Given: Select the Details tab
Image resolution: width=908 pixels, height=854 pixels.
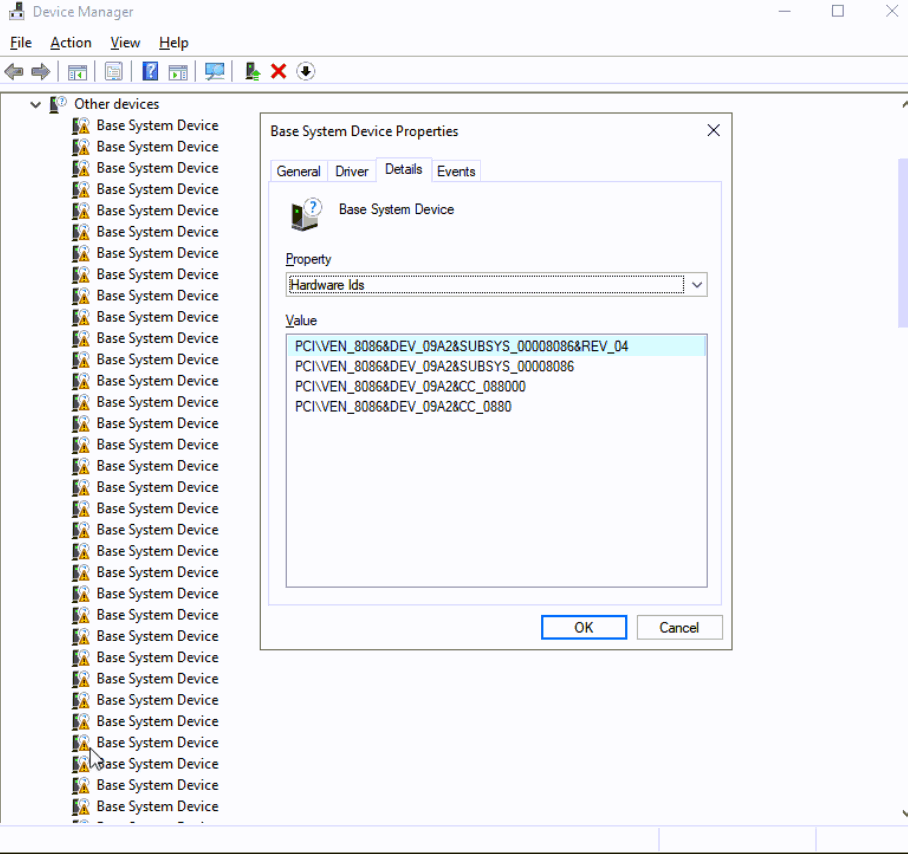Looking at the screenshot, I should point(404,170).
